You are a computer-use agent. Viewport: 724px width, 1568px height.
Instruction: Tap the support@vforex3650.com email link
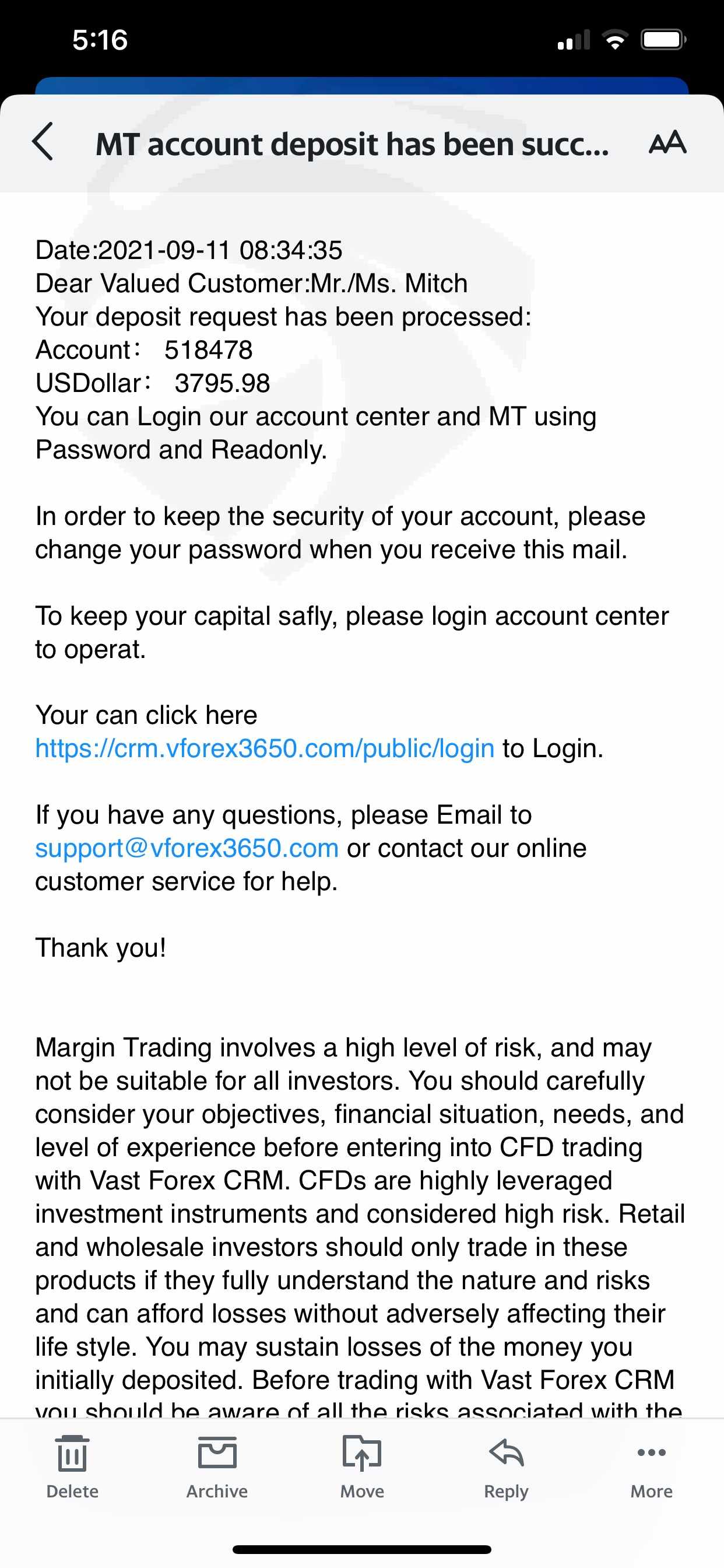(x=187, y=848)
